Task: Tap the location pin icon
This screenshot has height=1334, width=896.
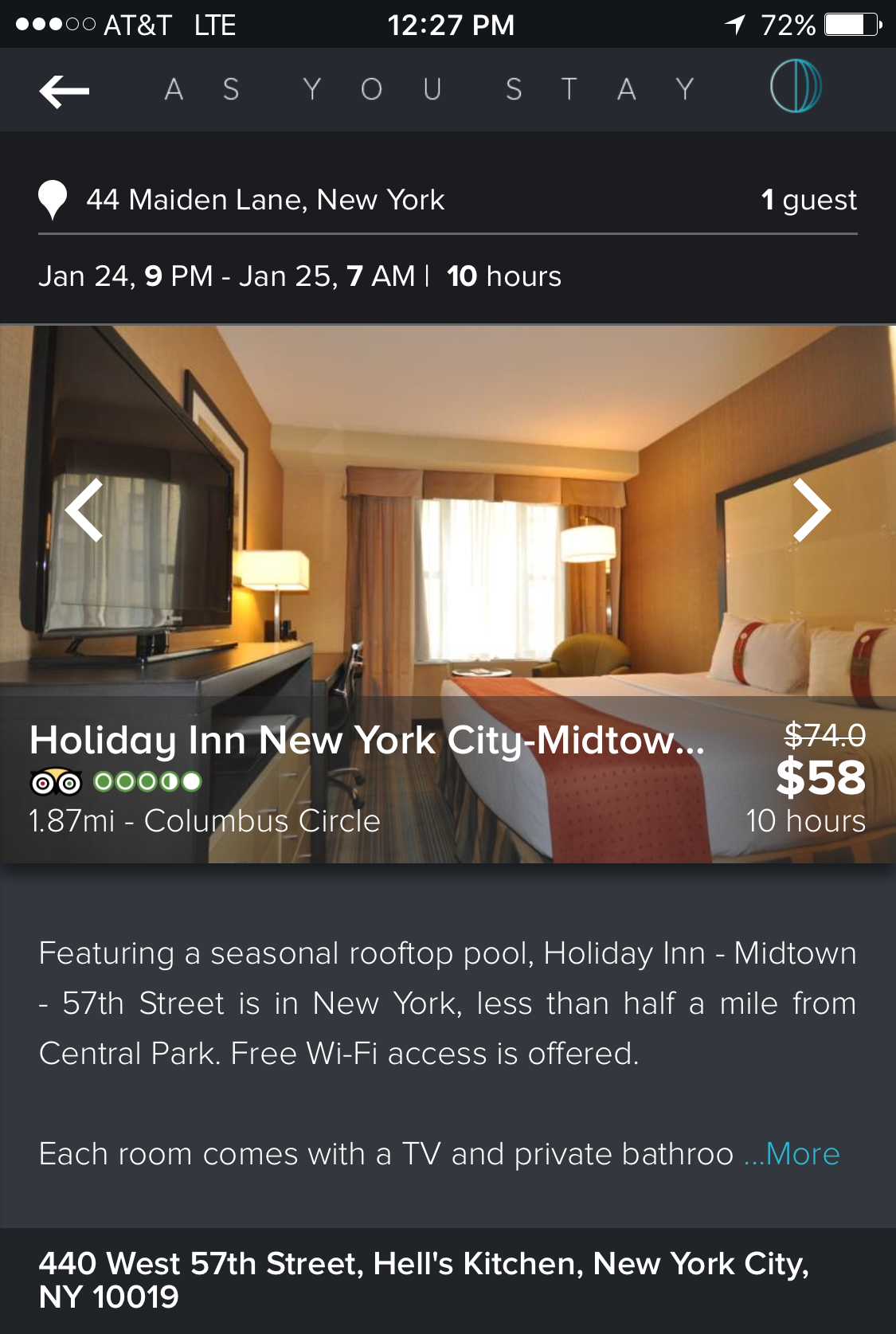Action: tap(53, 200)
